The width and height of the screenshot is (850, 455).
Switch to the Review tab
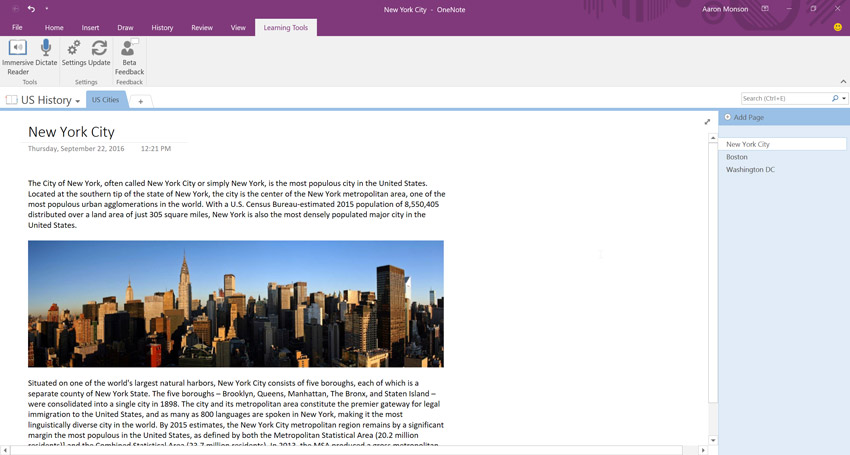pos(202,27)
